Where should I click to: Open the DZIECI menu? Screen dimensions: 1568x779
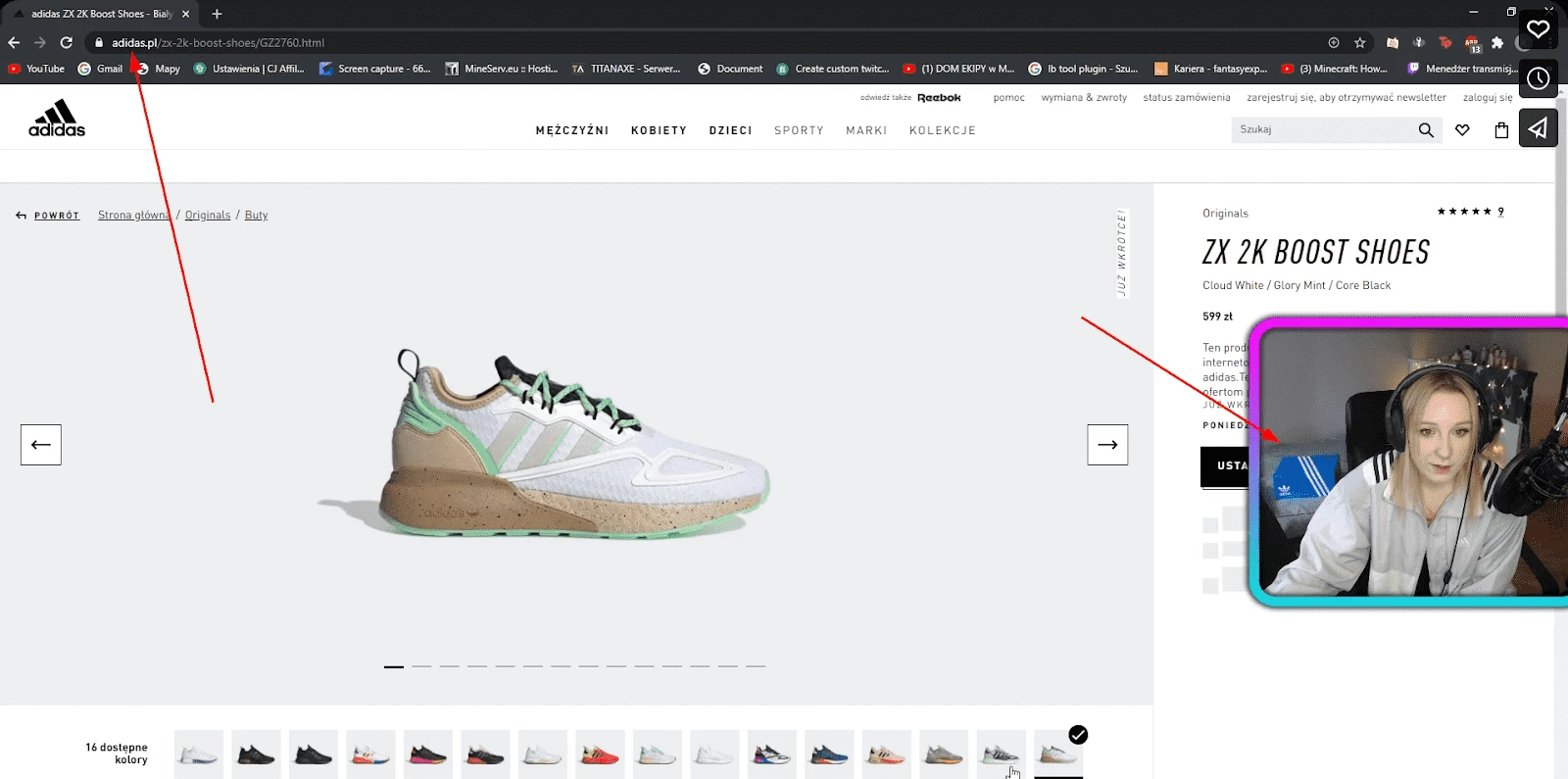click(731, 130)
